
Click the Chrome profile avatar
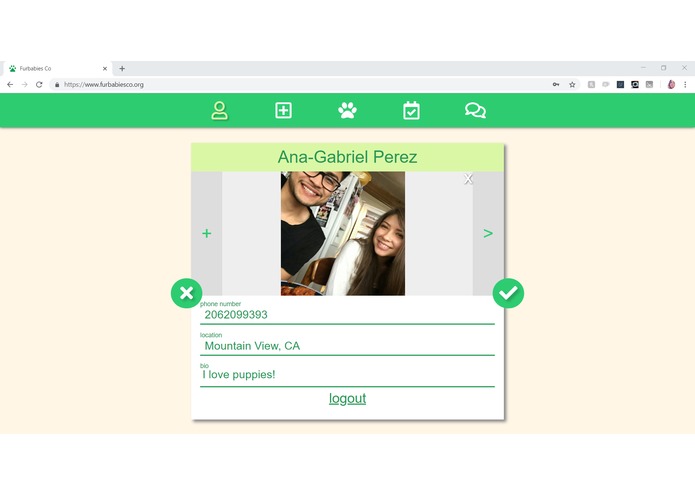pyautogui.click(x=671, y=85)
